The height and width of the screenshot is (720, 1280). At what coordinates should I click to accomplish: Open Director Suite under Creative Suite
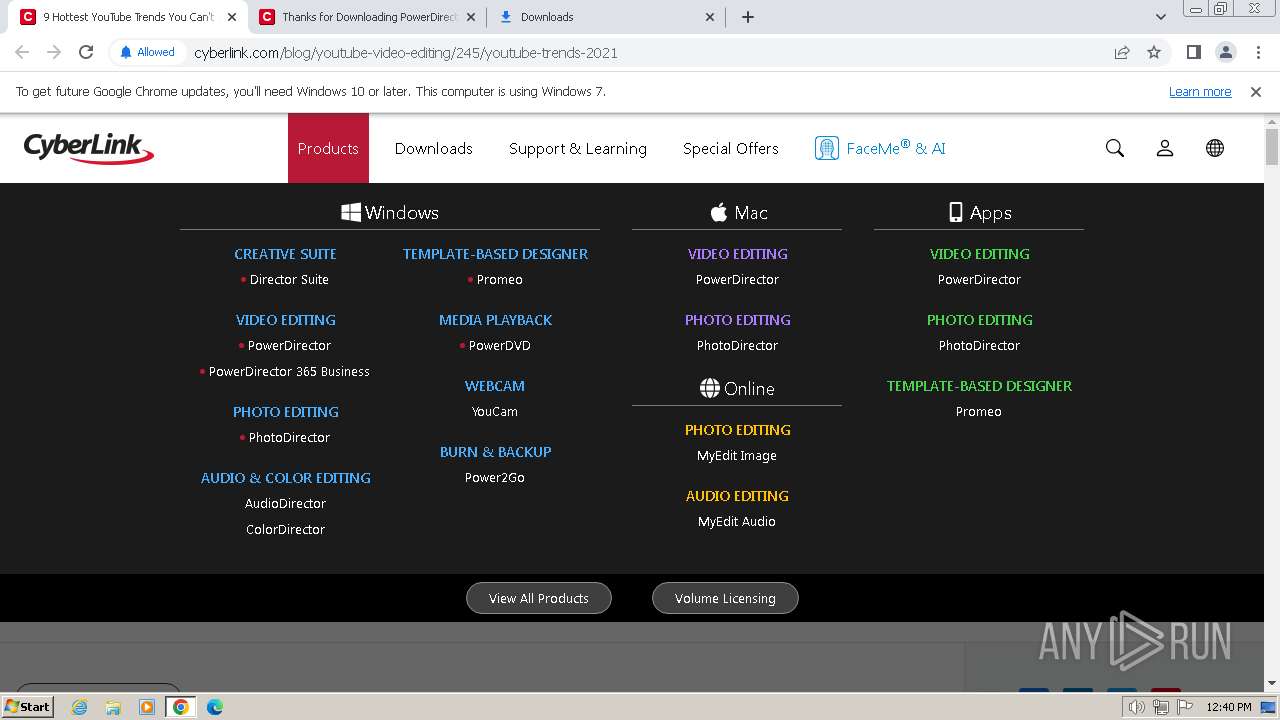tap(289, 279)
